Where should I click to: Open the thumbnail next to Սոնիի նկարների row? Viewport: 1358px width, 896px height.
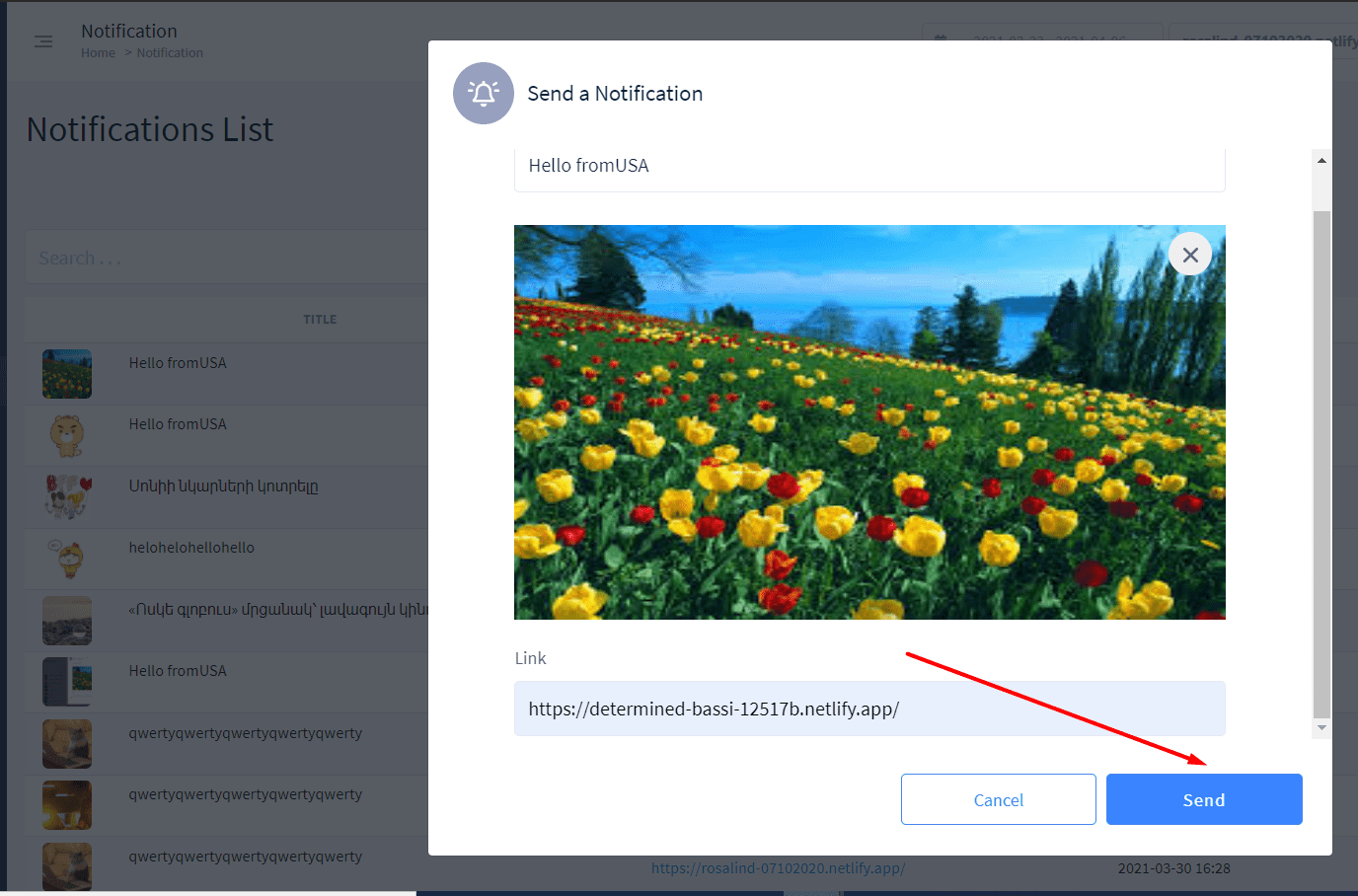pyautogui.click(x=67, y=497)
